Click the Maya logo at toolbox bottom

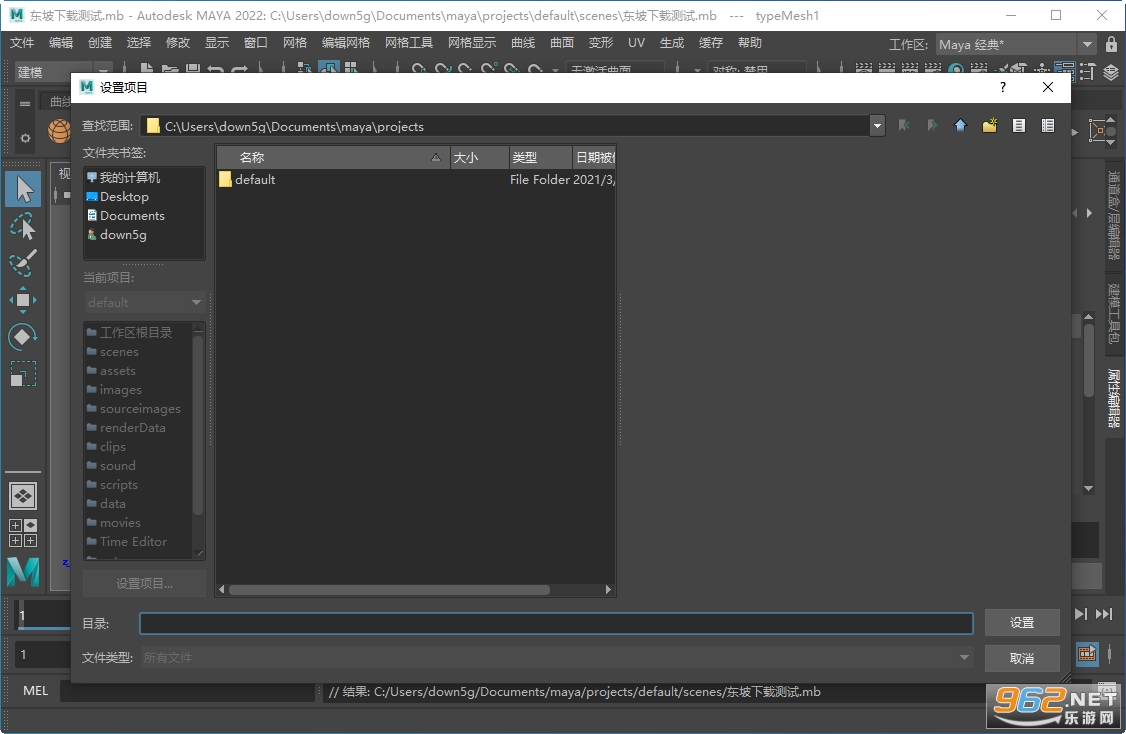[23, 572]
